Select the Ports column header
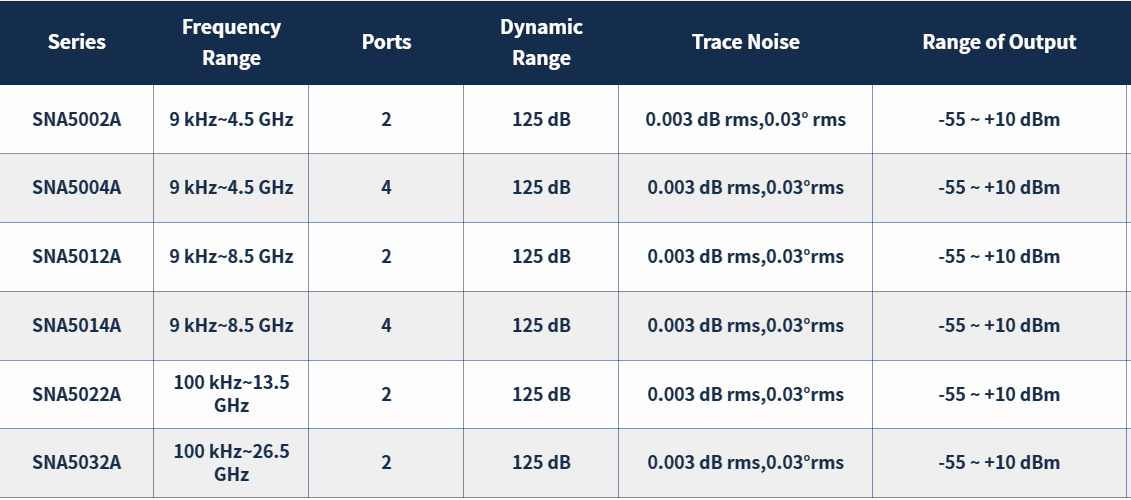Viewport: 1131px width, 500px height. click(386, 42)
